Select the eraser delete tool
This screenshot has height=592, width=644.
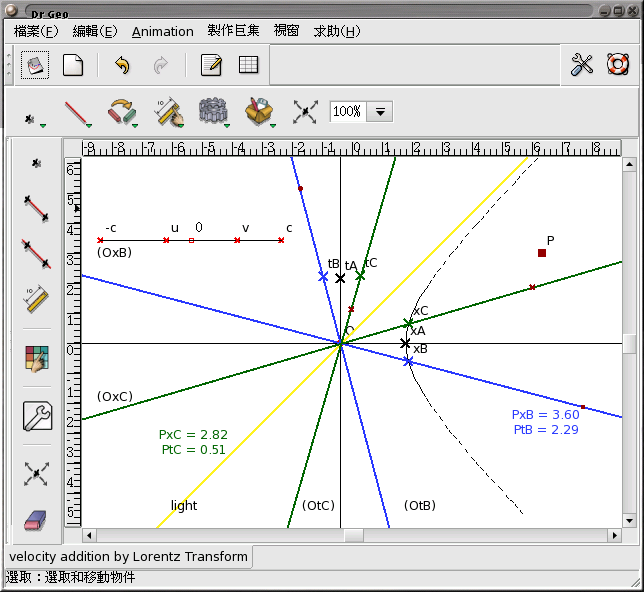click(x=36, y=520)
